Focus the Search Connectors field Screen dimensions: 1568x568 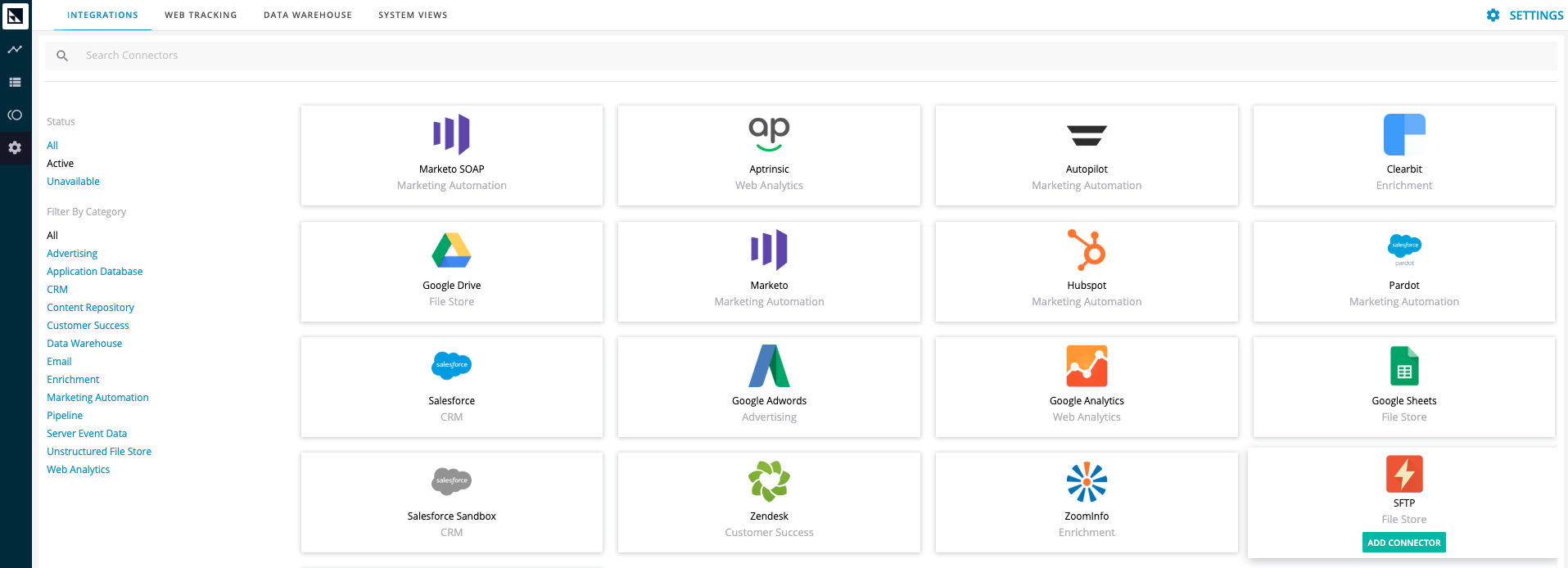801,56
